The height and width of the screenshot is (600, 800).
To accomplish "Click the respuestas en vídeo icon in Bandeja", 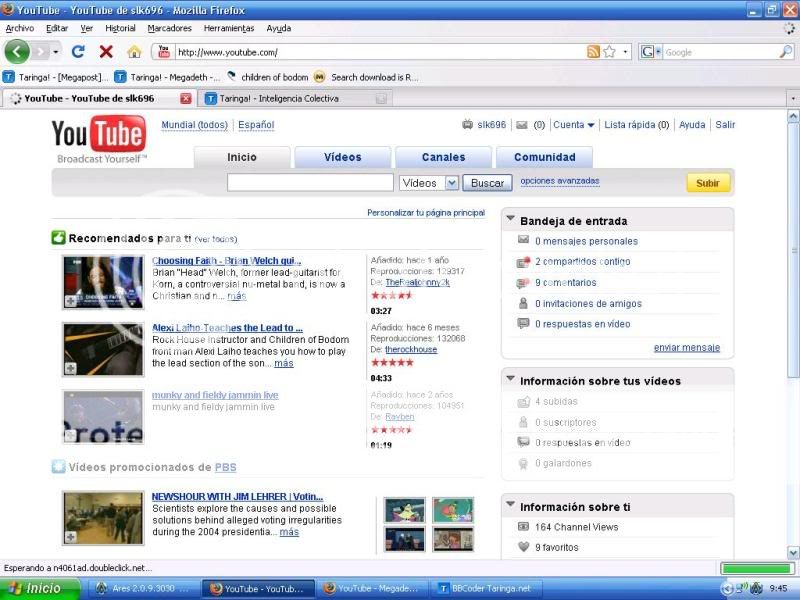I will 523,323.
